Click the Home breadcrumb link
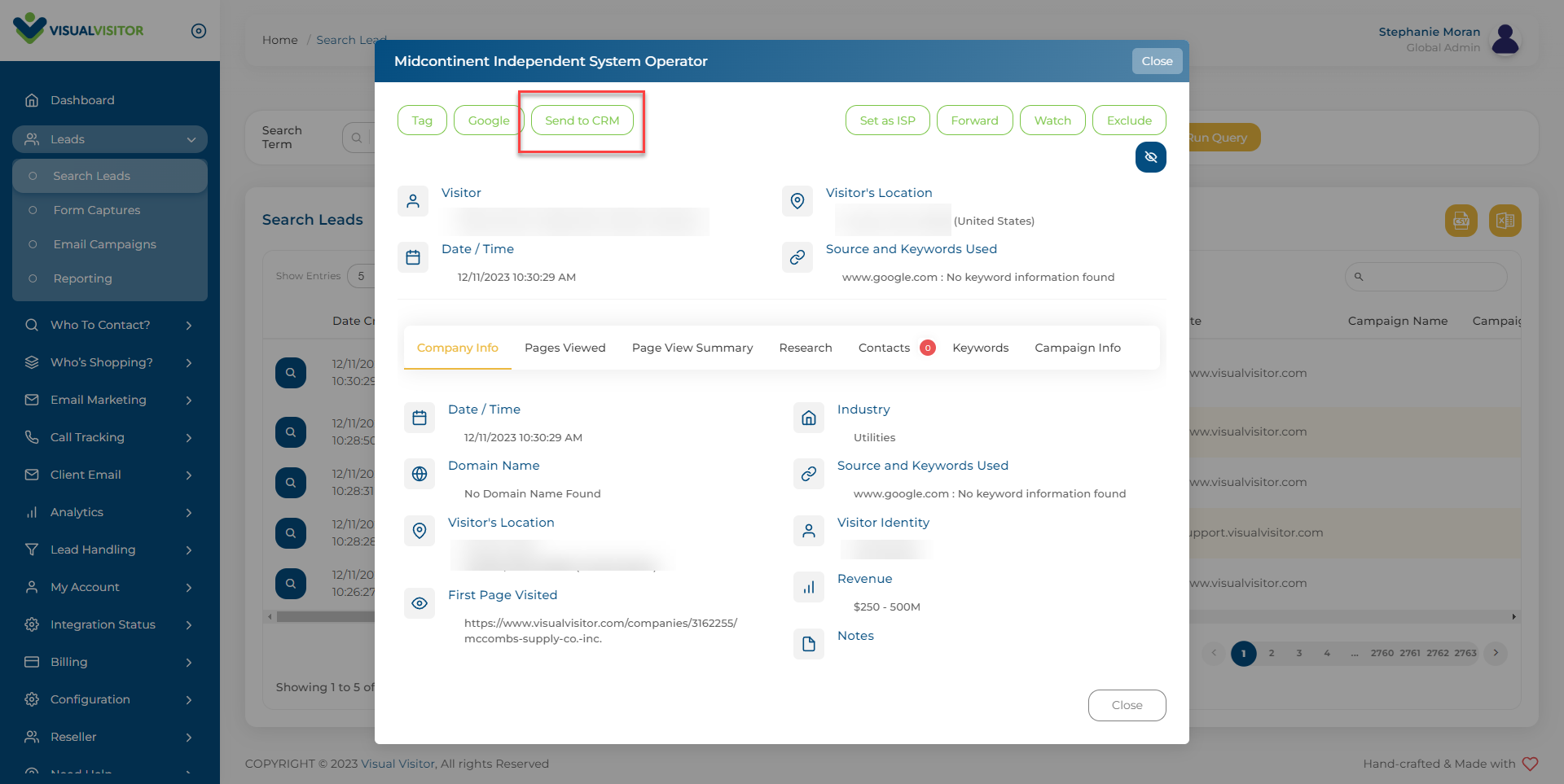This screenshot has width=1564, height=784. tap(279, 40)
